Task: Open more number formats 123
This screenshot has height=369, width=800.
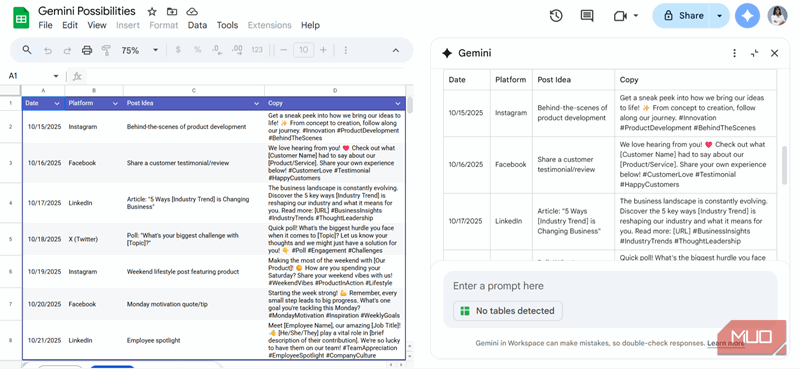Action: 257,50
